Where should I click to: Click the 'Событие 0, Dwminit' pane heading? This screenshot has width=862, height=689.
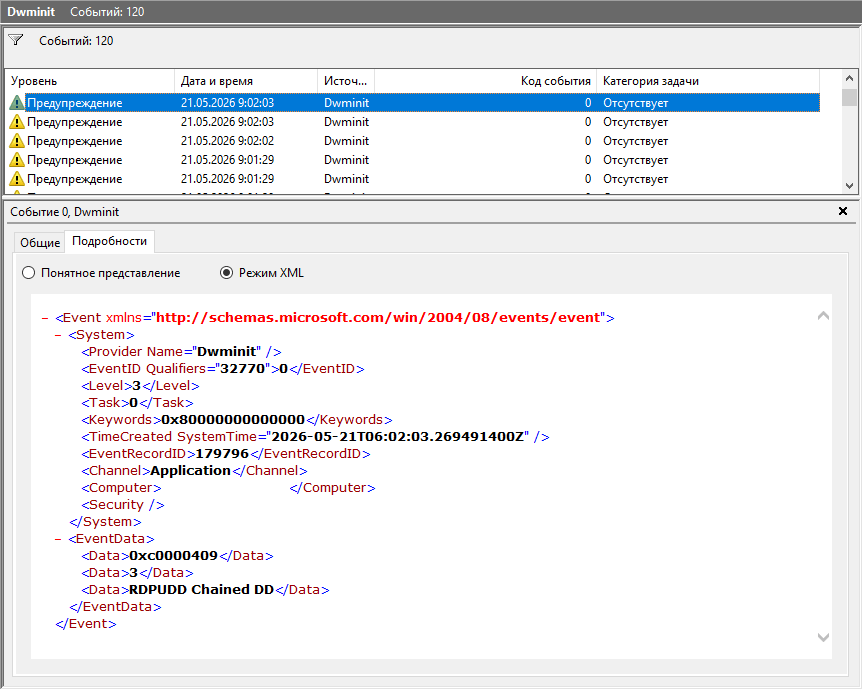(64, 212)
